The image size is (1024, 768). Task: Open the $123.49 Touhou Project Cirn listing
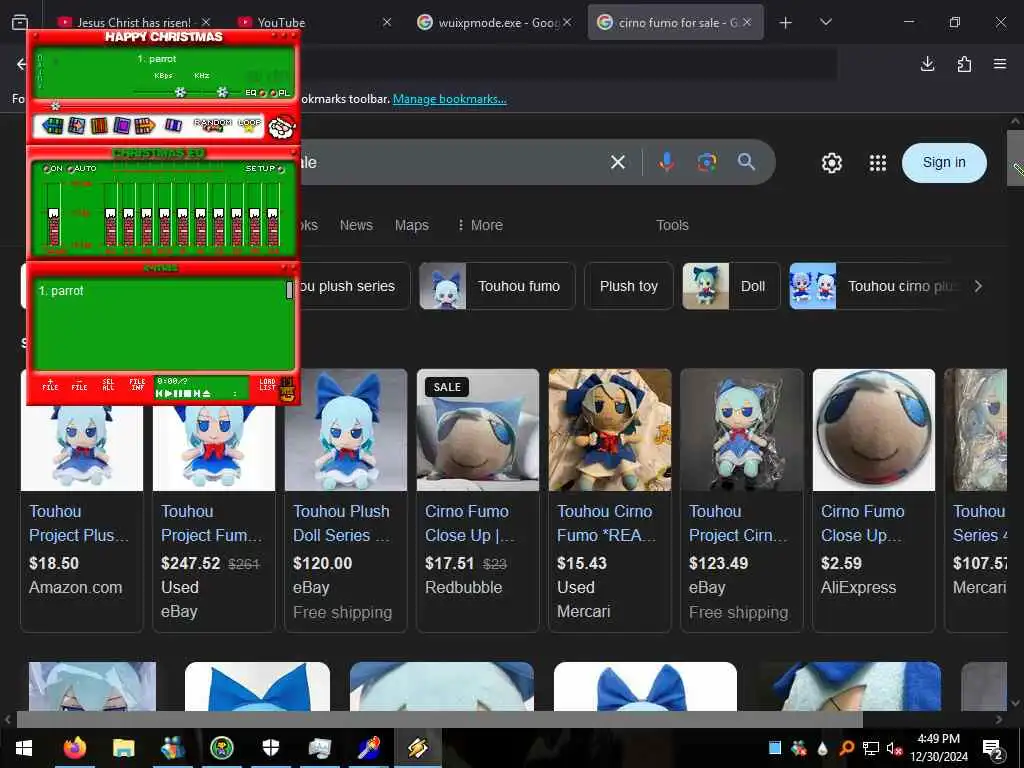pyautogui.click(x=741, y=500)
